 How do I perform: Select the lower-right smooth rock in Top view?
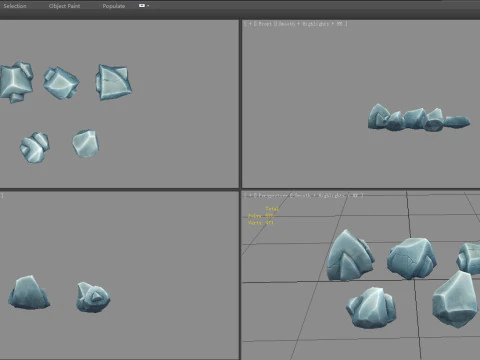[x=86, y=143]
